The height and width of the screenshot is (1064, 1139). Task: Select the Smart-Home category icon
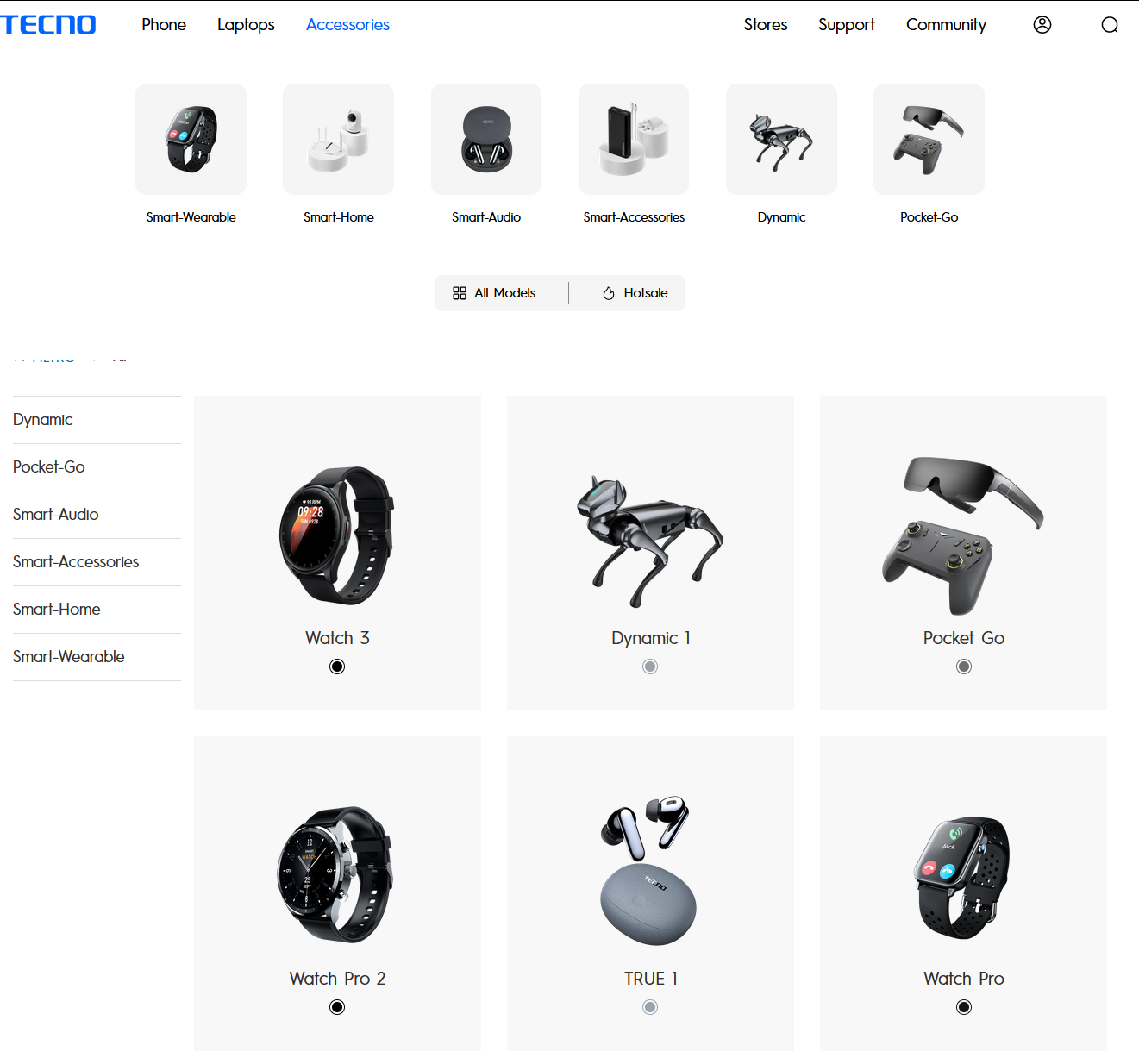338,139
